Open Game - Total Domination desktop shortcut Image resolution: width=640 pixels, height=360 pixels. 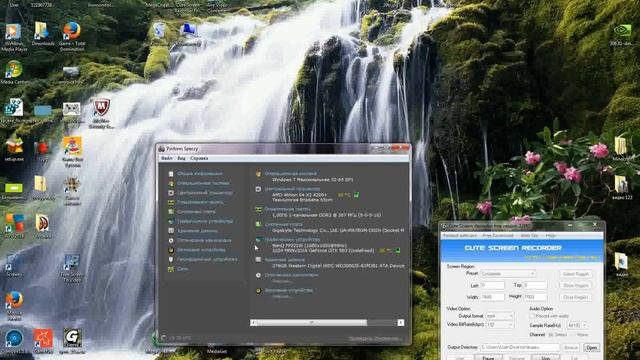tap(72, 37)
